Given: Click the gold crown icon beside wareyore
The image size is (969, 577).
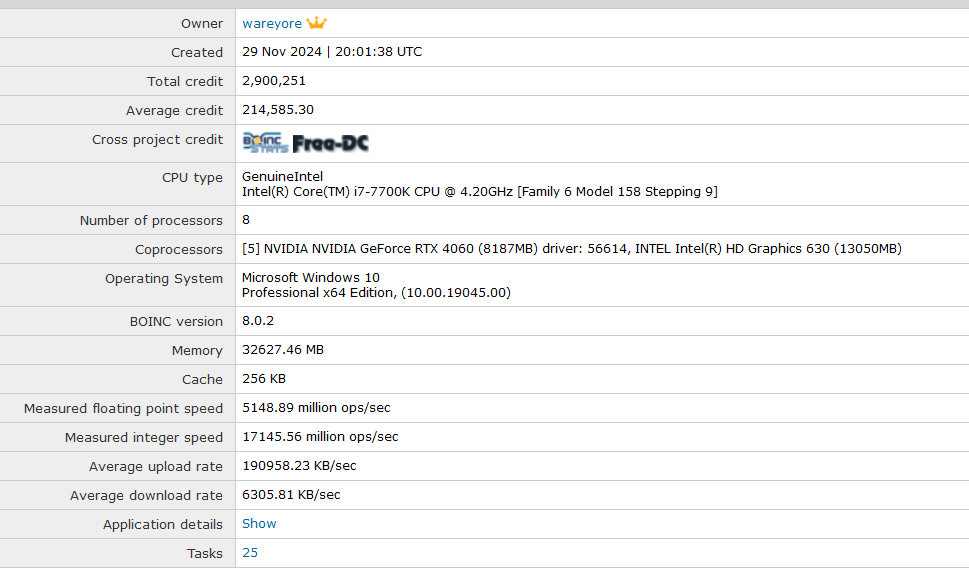Looking at the screenshot, I should pyautogui.click(x=316, y=23).
